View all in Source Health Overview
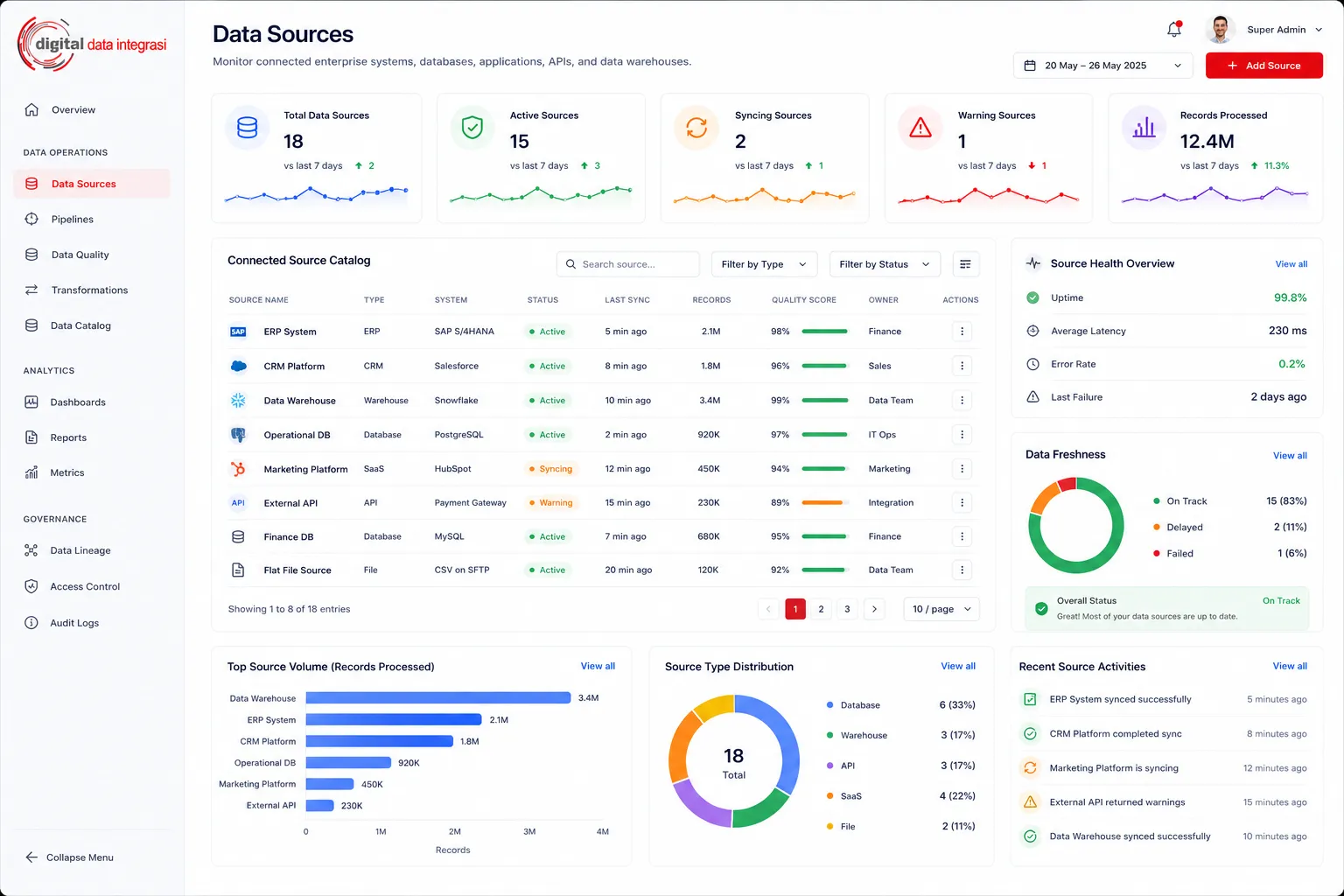The height and width of the screenshot is (896, 1344). (1291, 264)
